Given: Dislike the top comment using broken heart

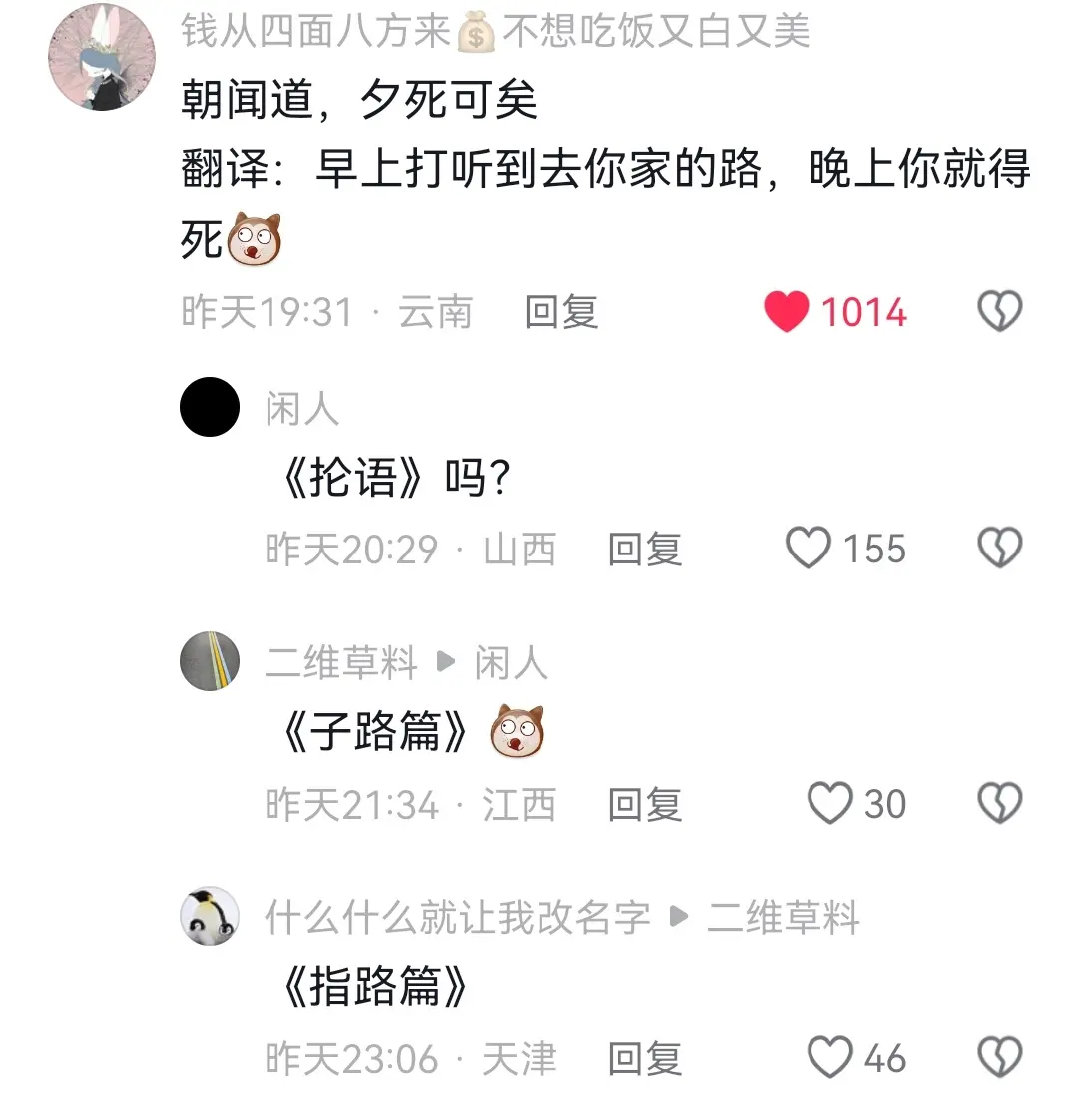Looking at the screenshot, I should coord(1000,311).
